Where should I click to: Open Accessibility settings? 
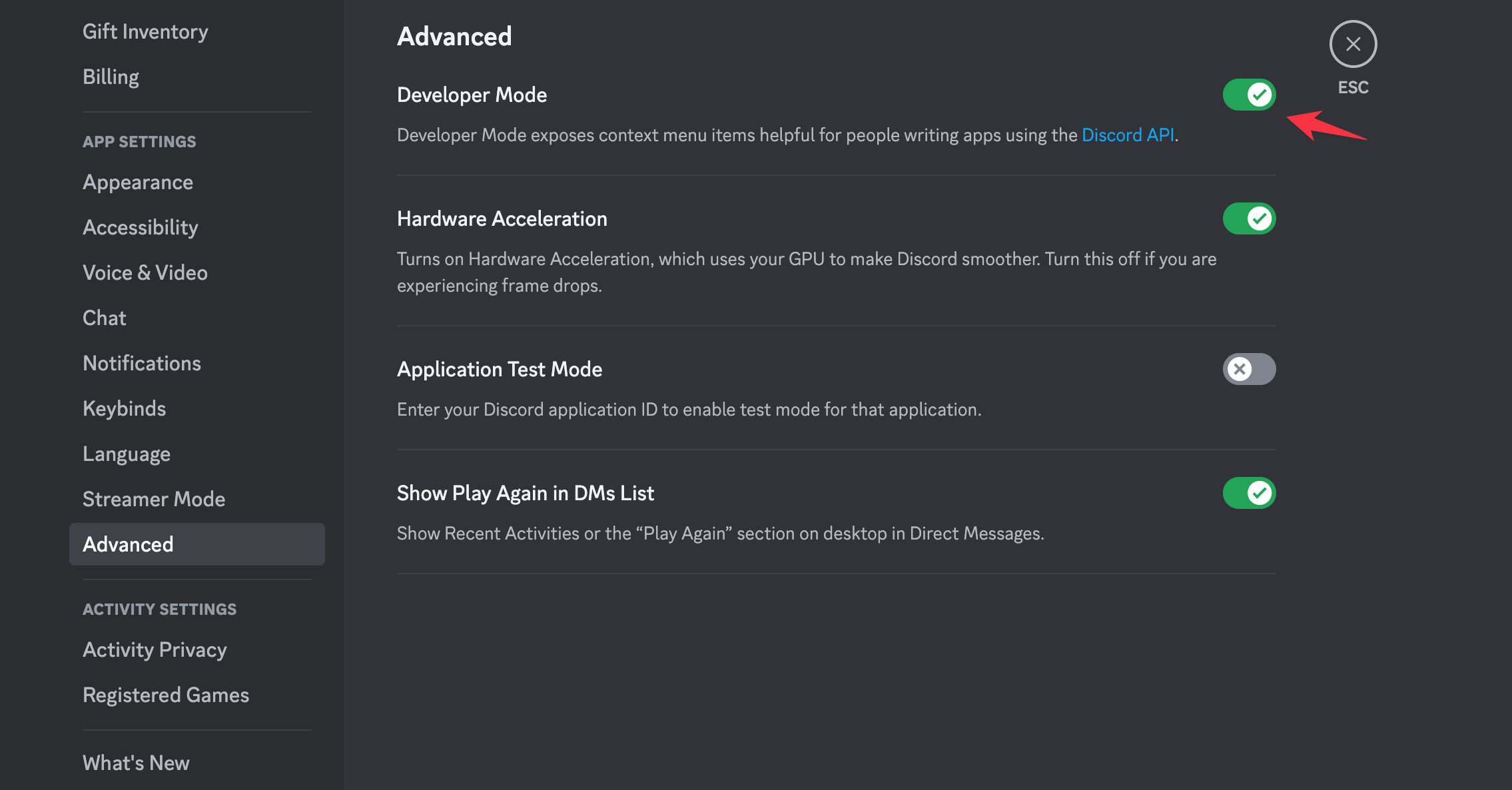pyautogui.click(x=140, y=227)
